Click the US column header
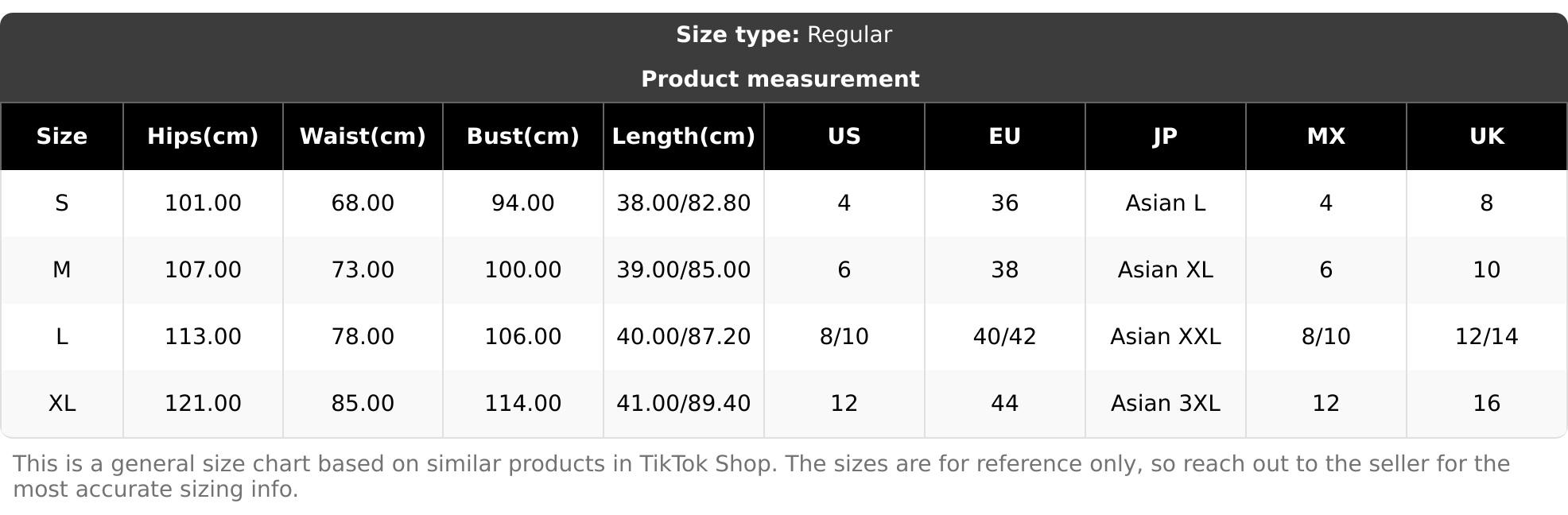 coord(844,137)
